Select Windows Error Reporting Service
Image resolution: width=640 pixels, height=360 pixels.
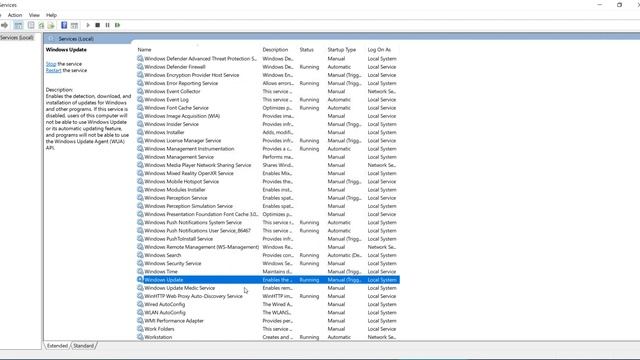(x=181, y=83)
